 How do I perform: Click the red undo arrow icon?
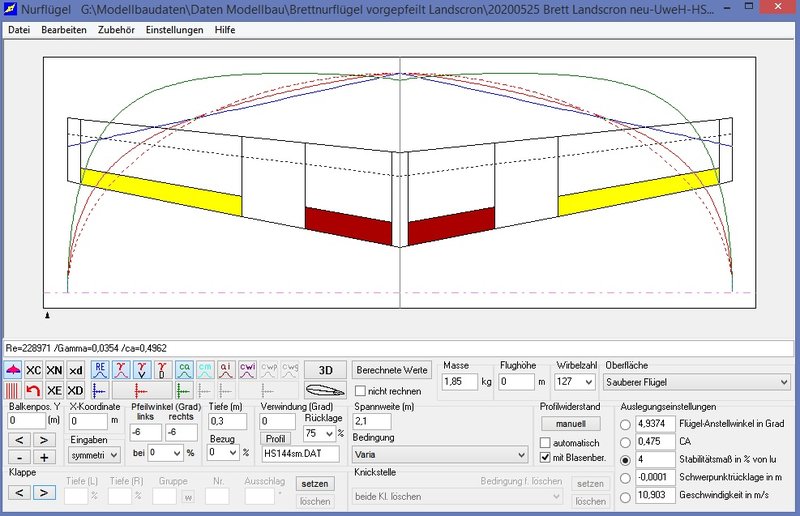[34, 390]
